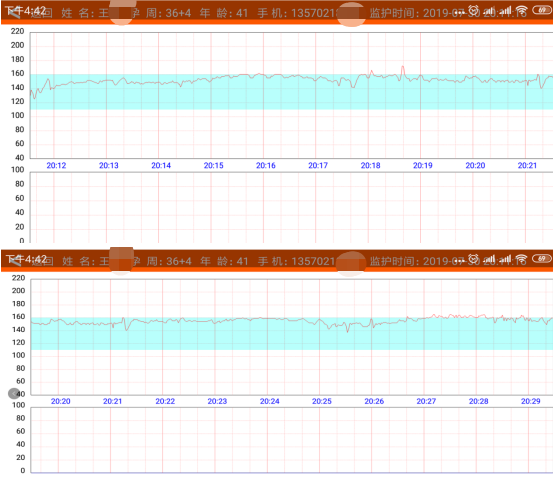The height and width of the screenshot is (477, 553).
Task: Tap 孕周: 36+4 in header above the 20:29 chart
Action: [x=162, y=261]
